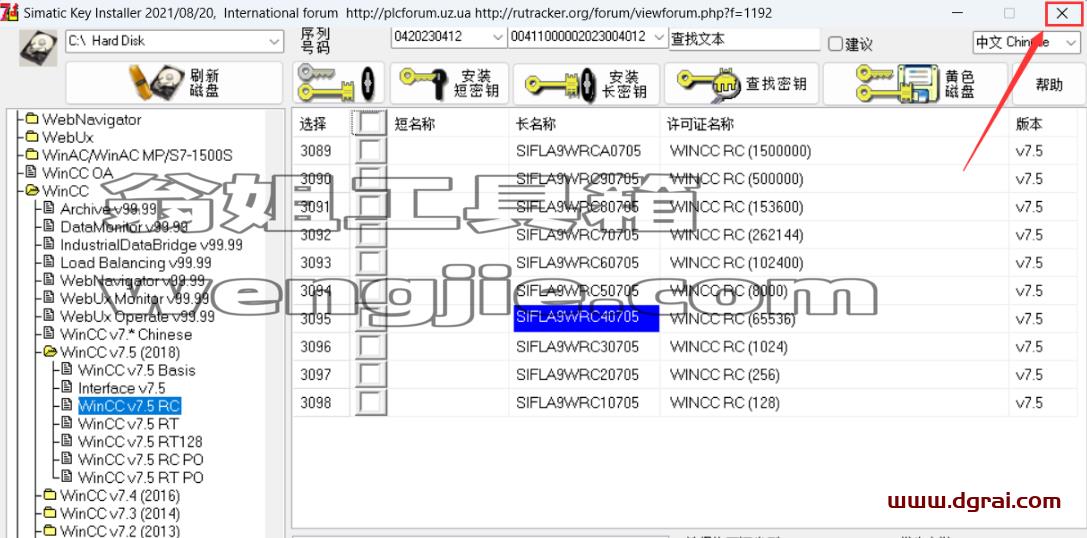
Task: Select WebUx Operate v99.99 tree item
Action: coord(137,316)
